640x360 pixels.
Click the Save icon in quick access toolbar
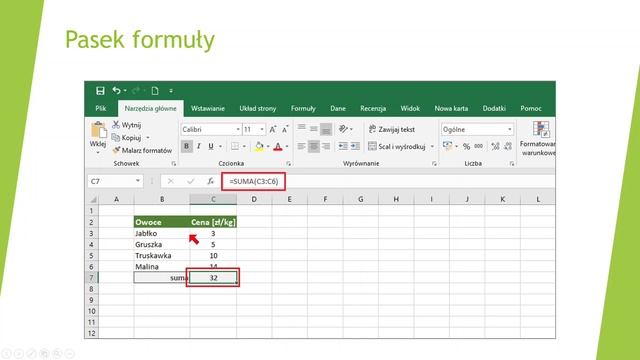(x=100, y=91)
